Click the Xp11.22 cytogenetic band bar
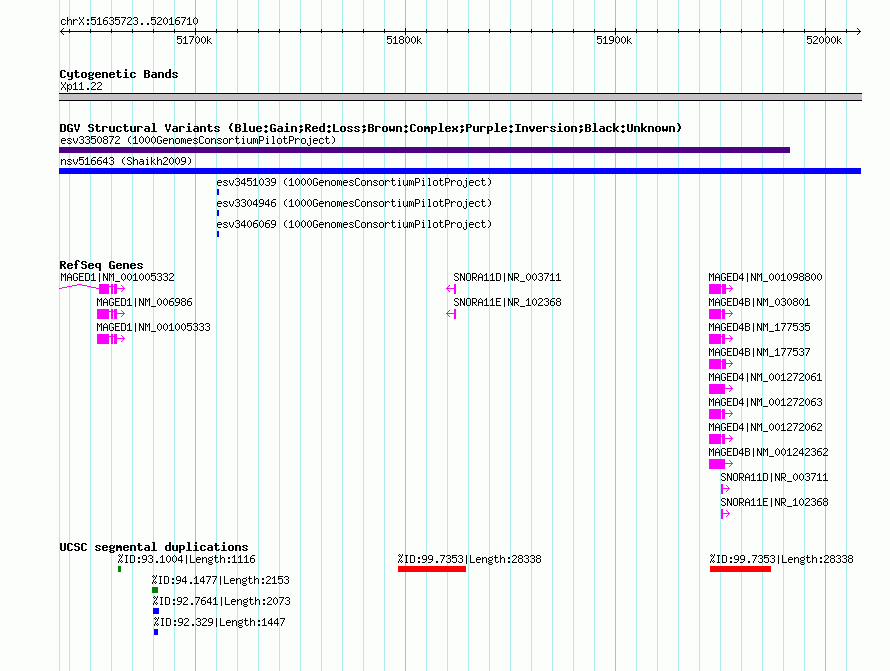The image size is (890, 671). click(460, 97)
